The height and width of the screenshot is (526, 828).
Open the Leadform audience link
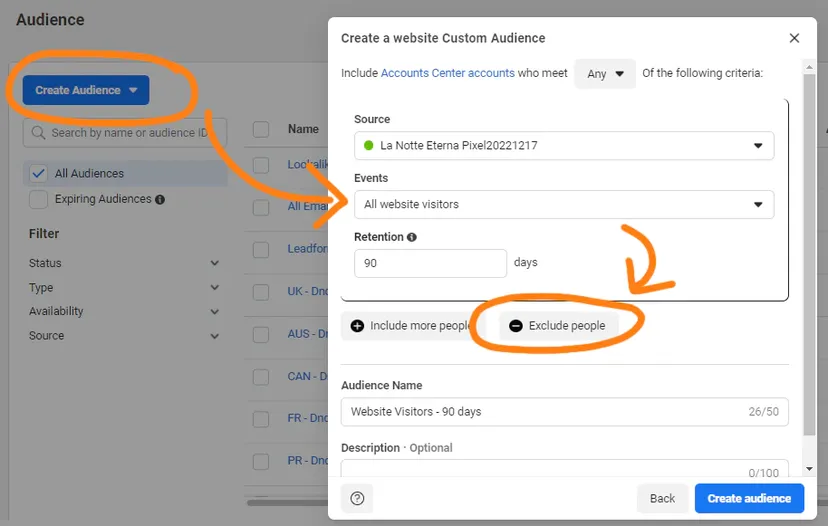[307, 249]
